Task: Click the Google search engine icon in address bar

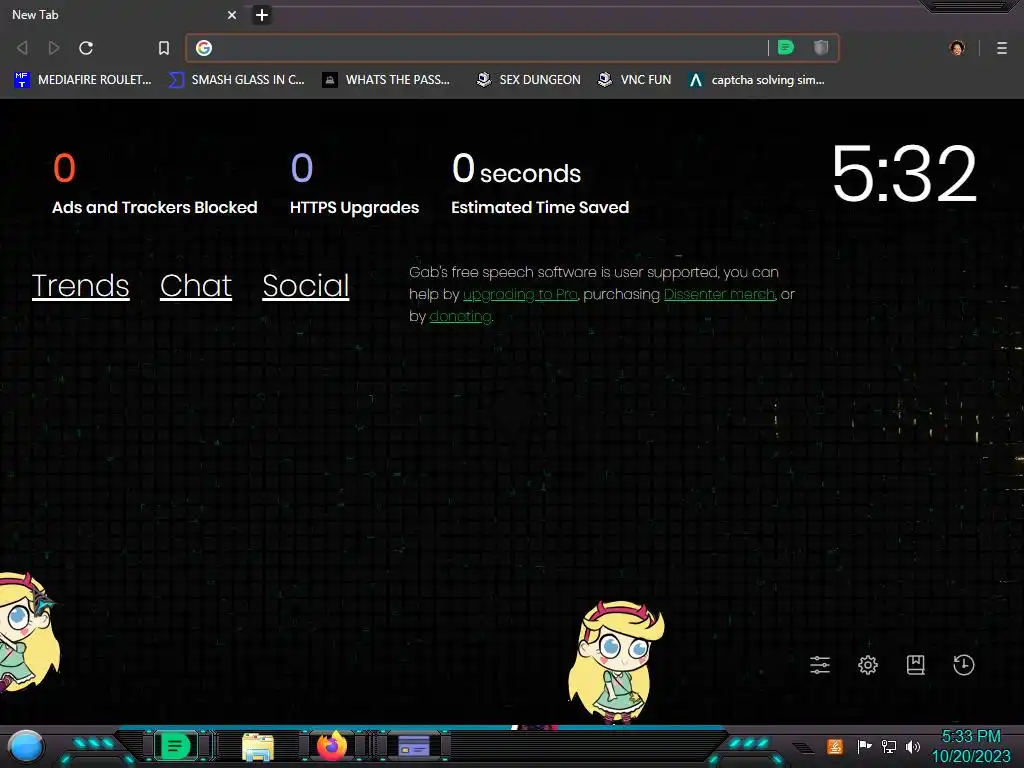Action: coord(204,48)
